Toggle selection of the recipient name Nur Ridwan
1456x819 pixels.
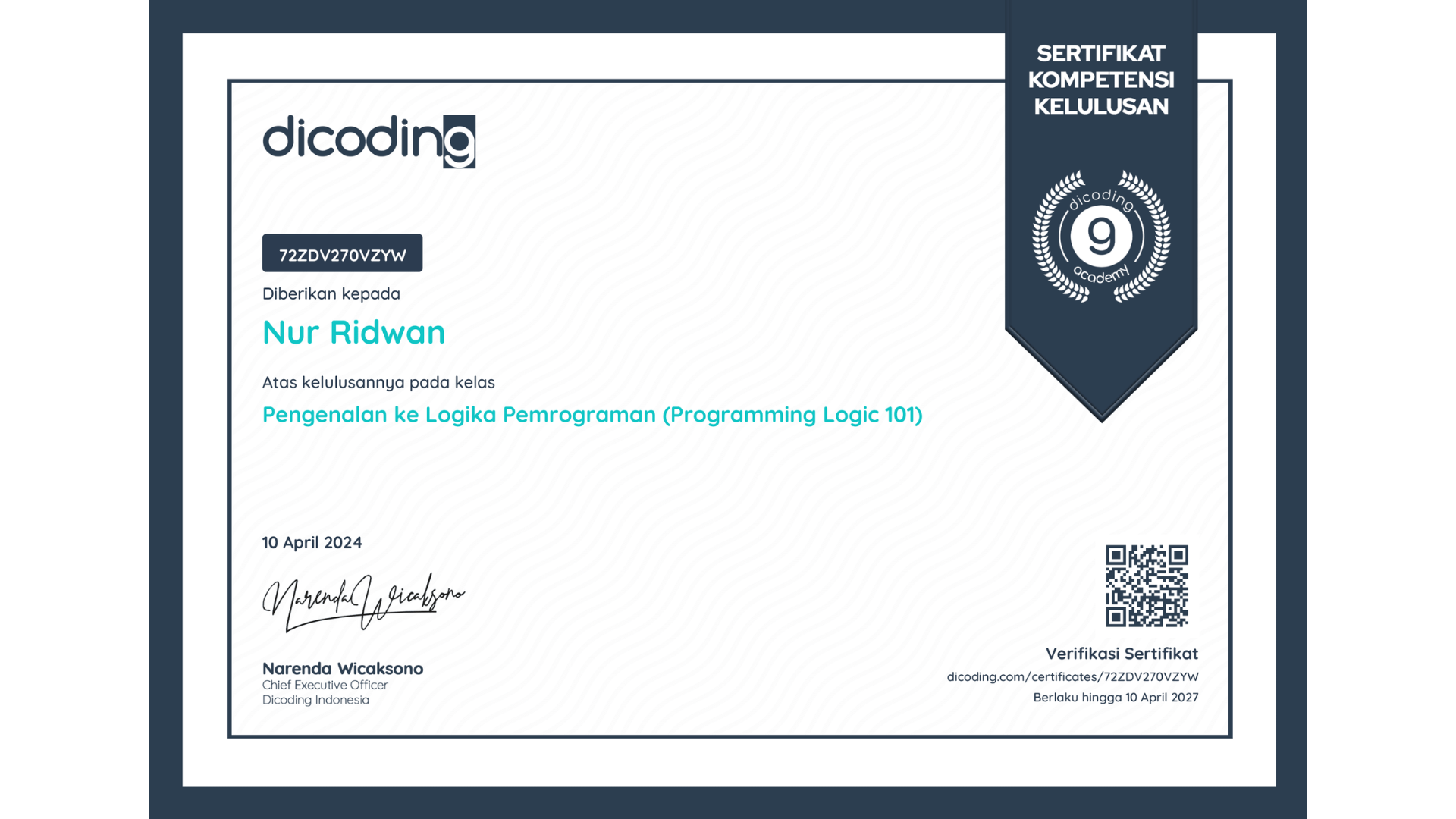[x=353, y=332]
